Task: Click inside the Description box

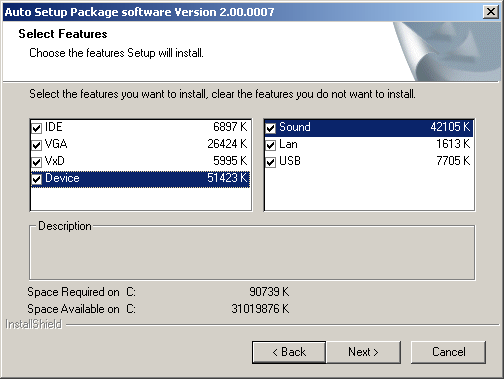Action: tap(252, 255)
